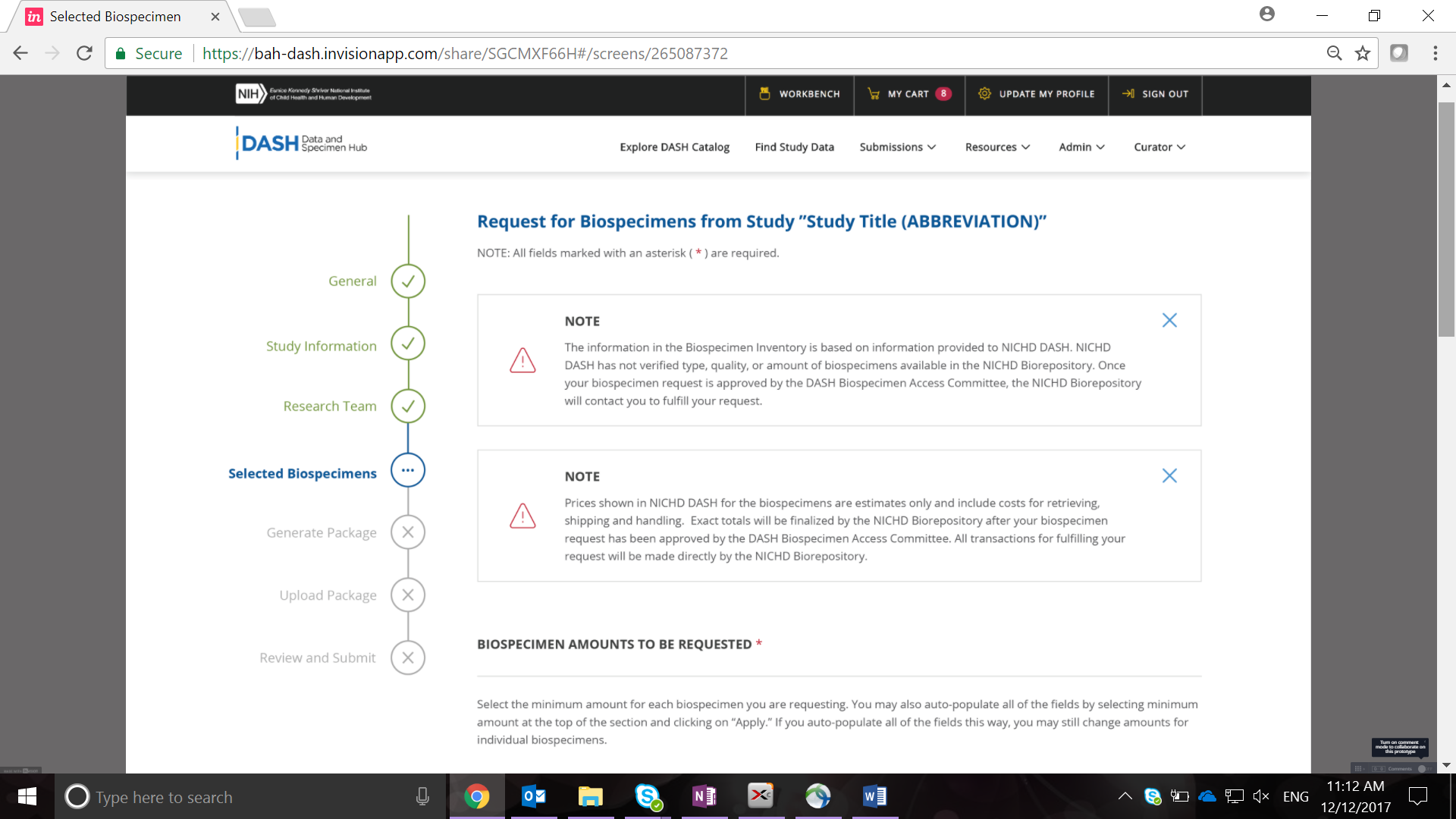Screen dimensions: 1456x819
Task: Open My Cart with 8 items
Action: click(x=908, y=94)
